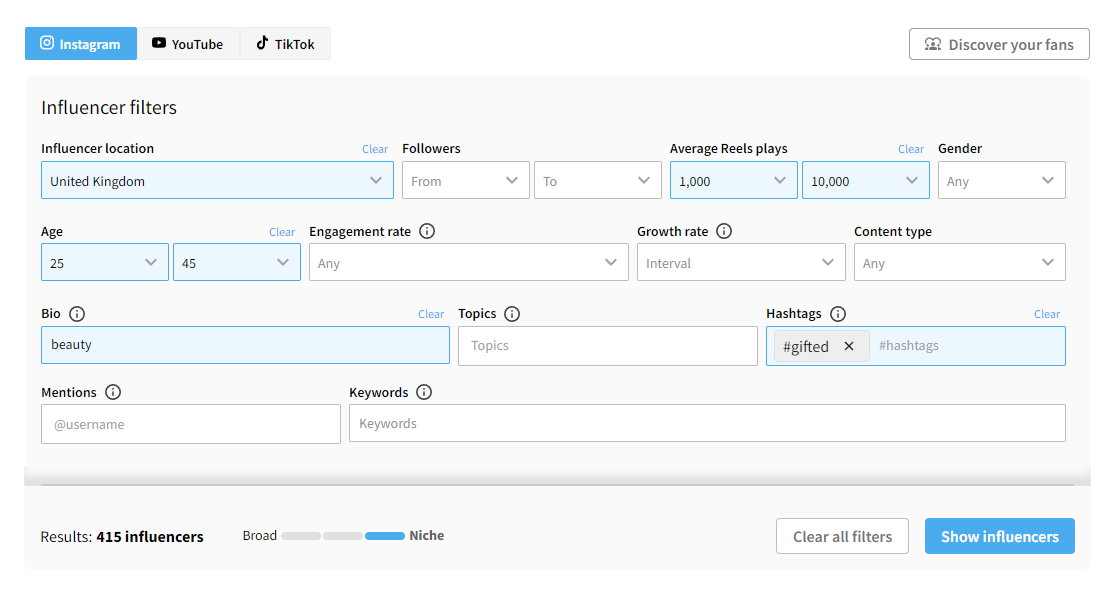Open Discover your fans
Screen dimensions: 1109x591
(999, 45)
